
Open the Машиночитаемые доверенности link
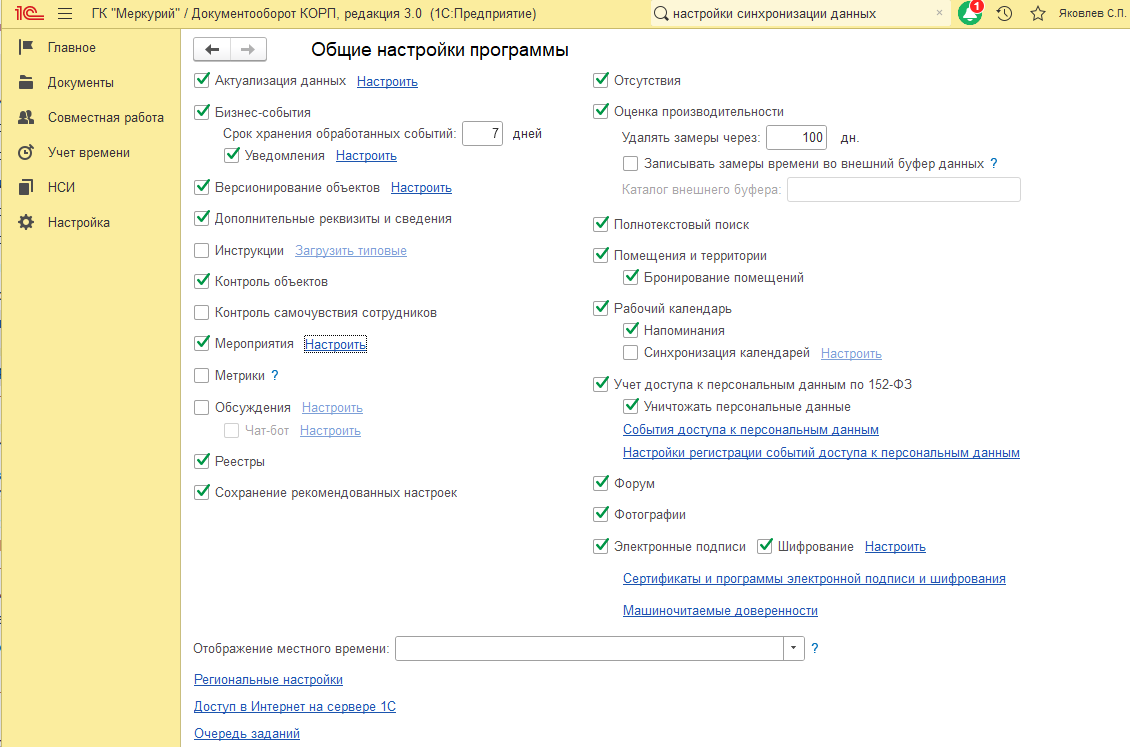[720, 611]
